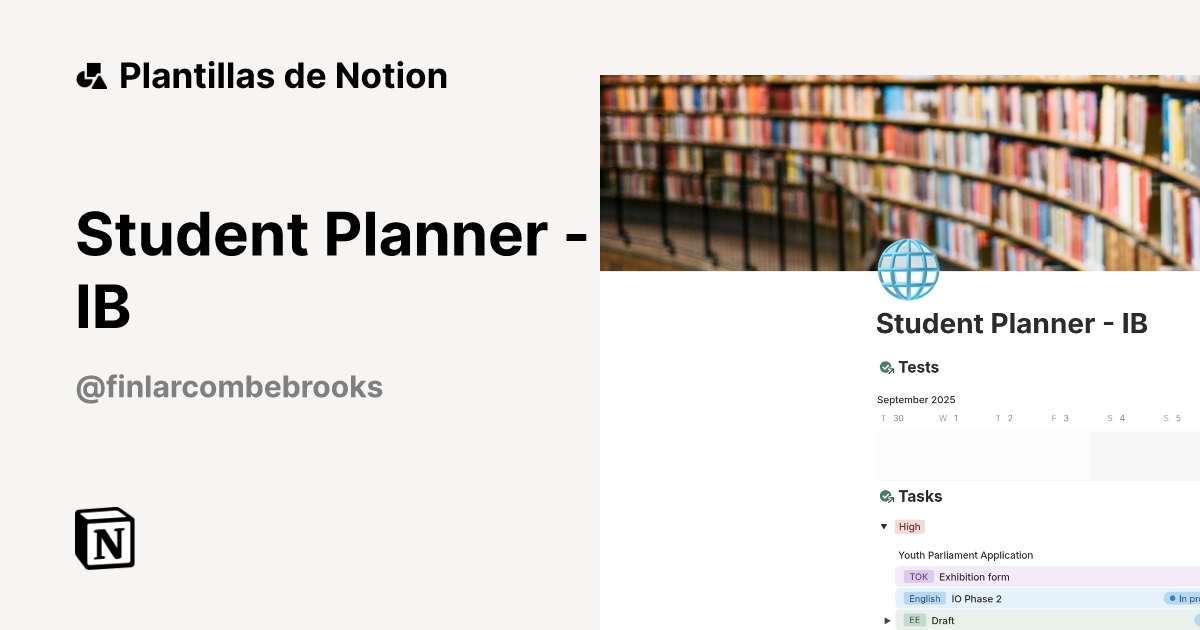The image size is (1200, 630).
Task: Click the red High priority label
Action: [909, 526]
